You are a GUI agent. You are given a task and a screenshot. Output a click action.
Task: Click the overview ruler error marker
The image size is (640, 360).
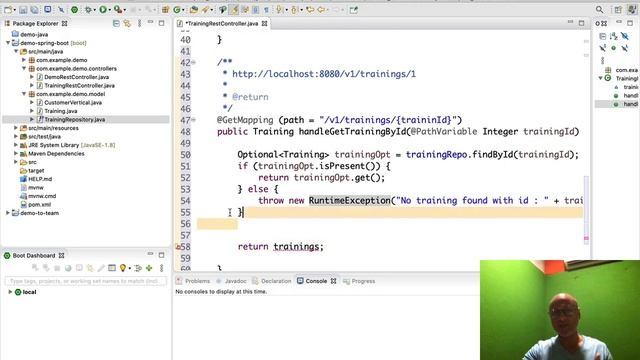click(x=586, y=238)
